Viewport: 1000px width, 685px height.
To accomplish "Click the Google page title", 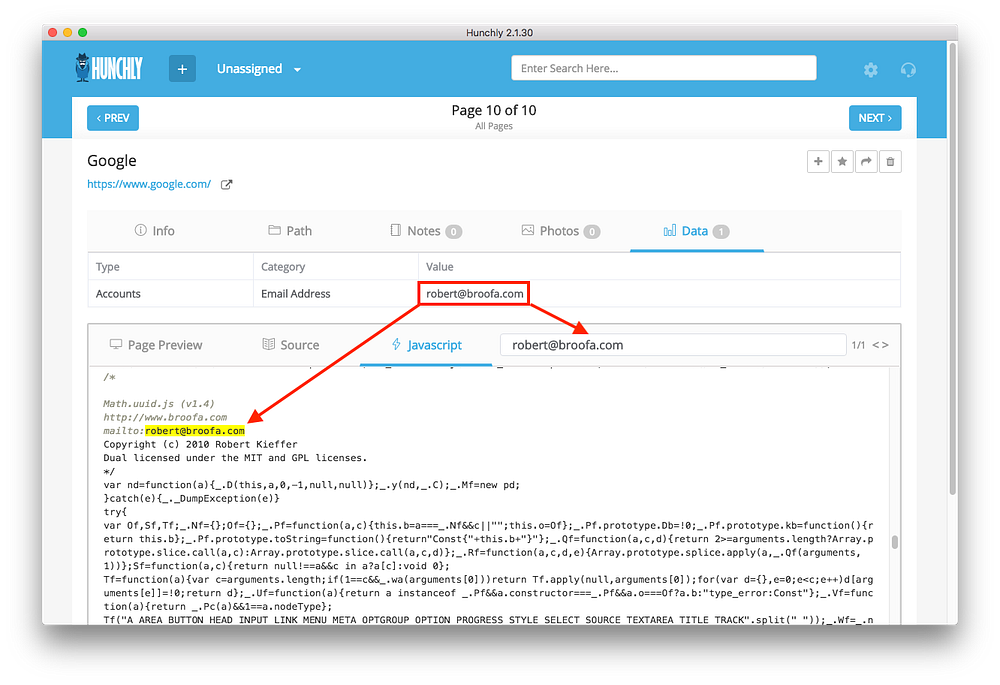I will pyautogui.click(x=112, y=161).
